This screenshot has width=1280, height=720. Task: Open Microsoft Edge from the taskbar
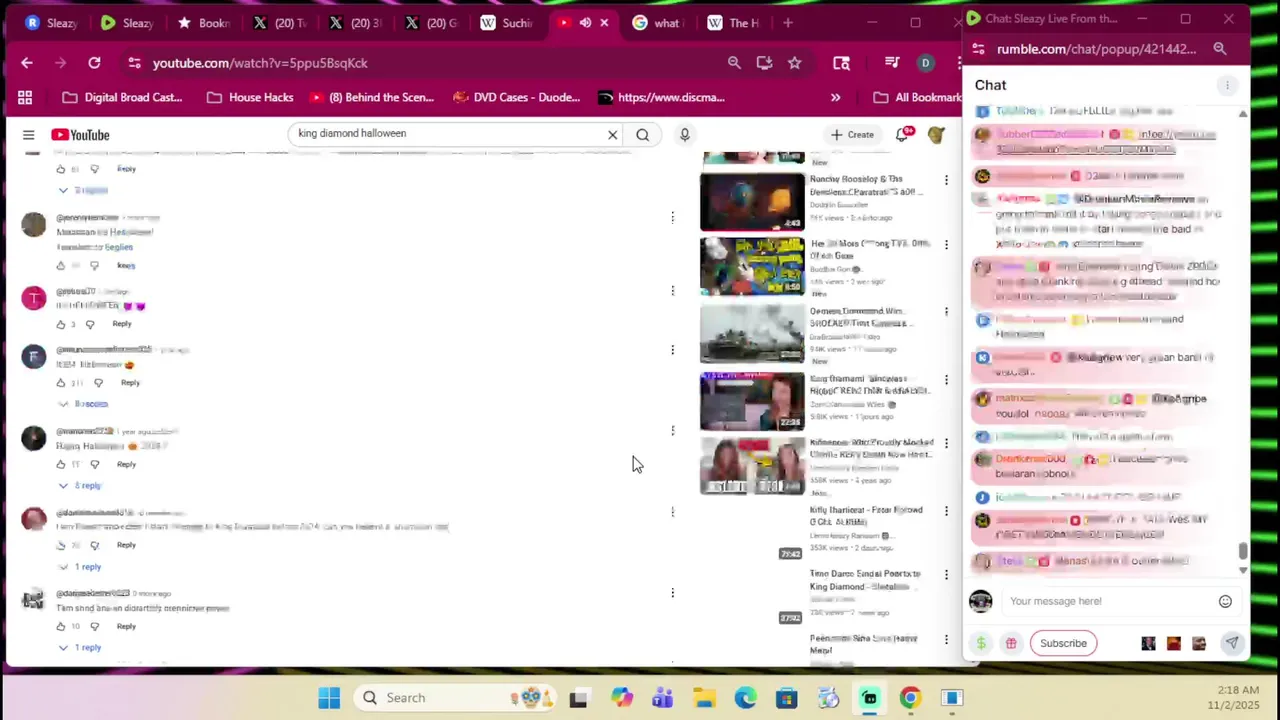click(x=745, y=698)
